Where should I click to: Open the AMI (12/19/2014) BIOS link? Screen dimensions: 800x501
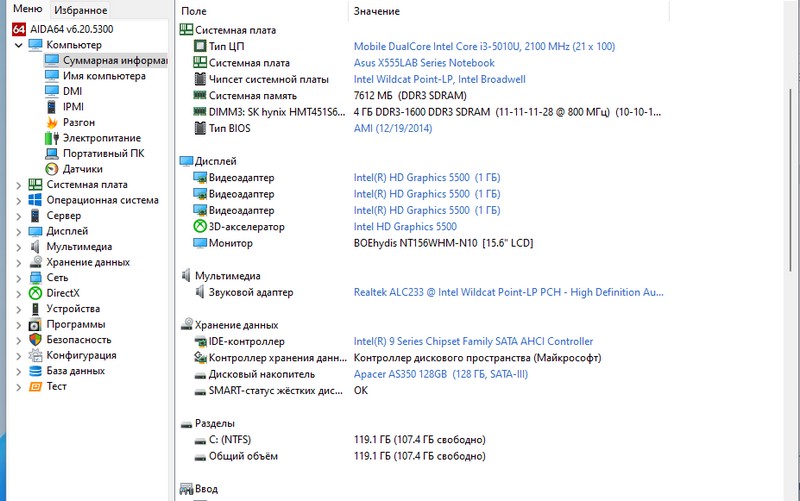393,128
